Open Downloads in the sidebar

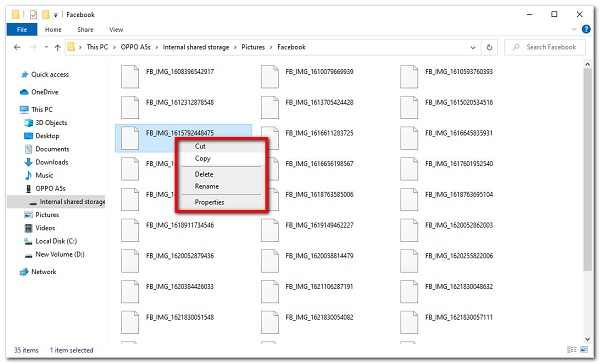tap(46, 162)
